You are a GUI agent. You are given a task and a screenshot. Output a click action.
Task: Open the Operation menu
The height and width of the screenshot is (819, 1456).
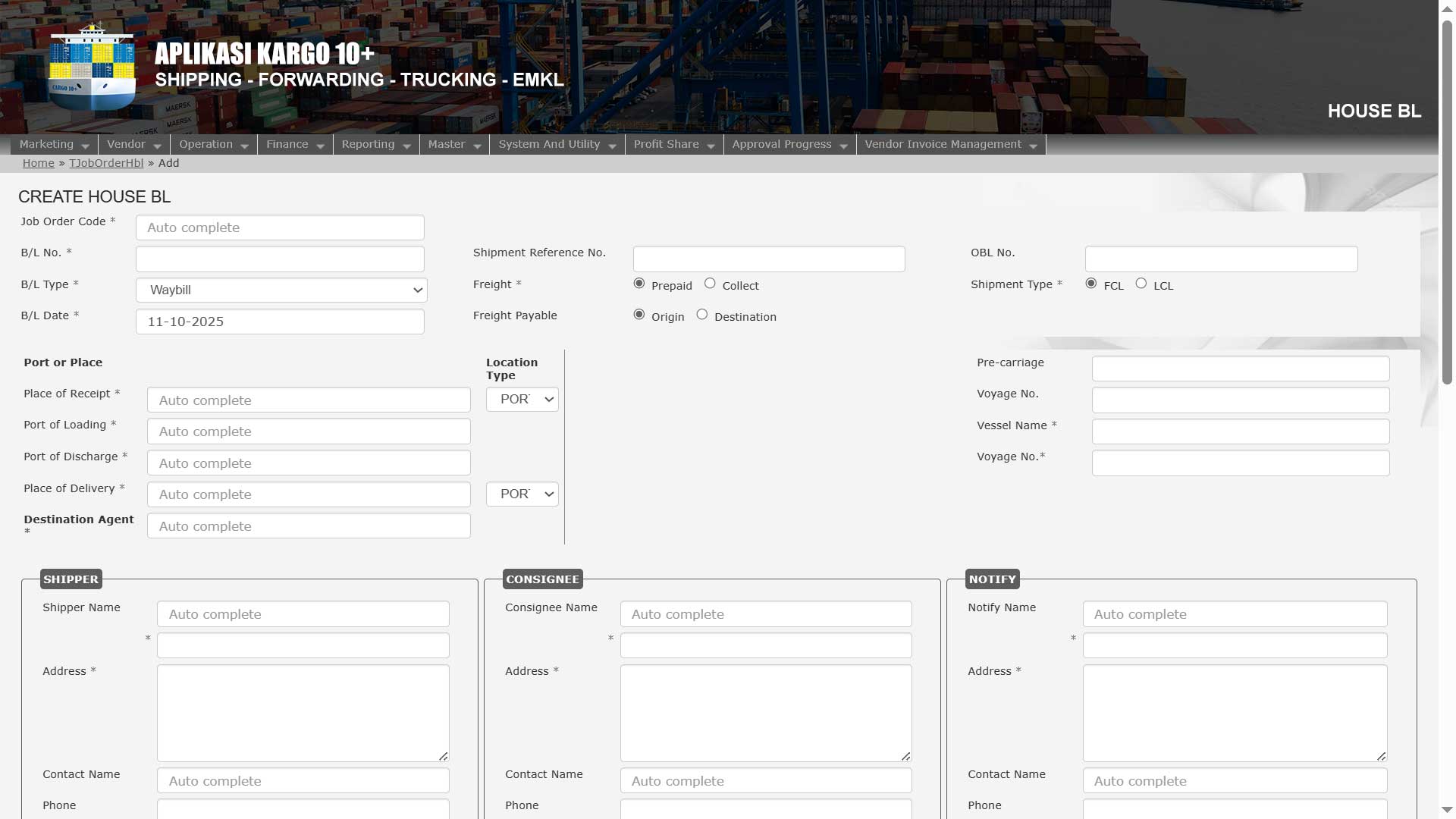click(214, 144)
